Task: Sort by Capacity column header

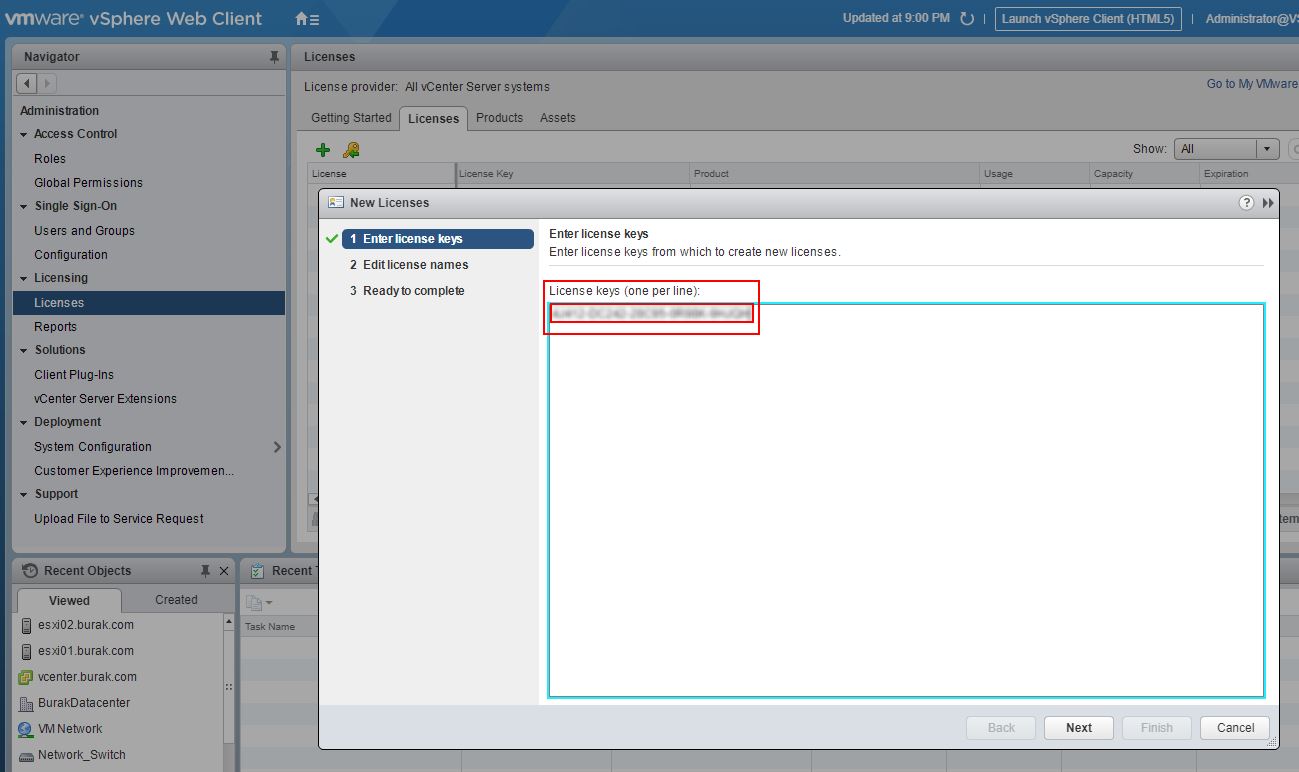Action: point(1144,174)
